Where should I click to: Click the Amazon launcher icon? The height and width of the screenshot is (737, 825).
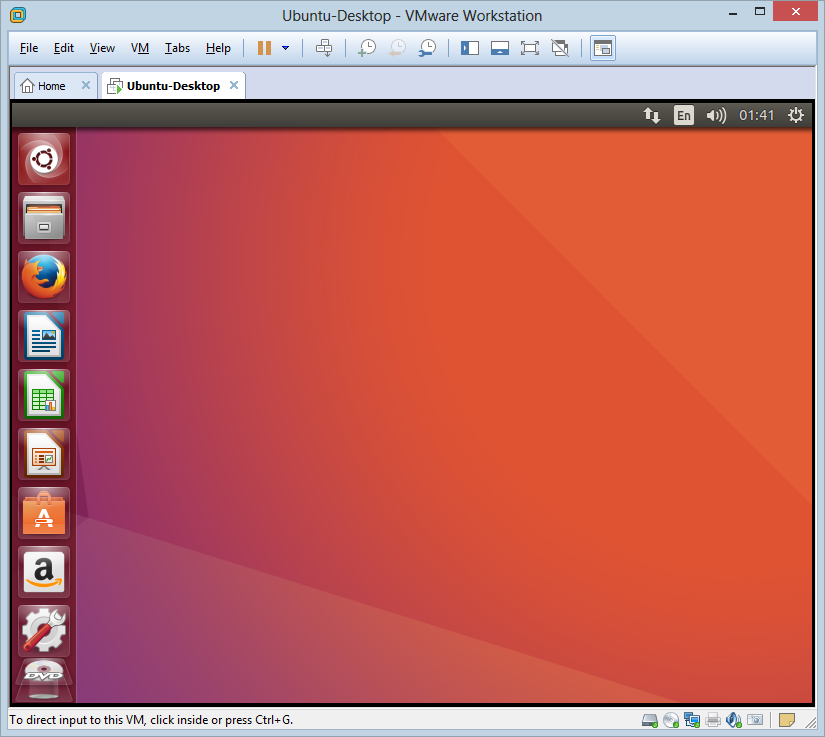pos(43,572)
